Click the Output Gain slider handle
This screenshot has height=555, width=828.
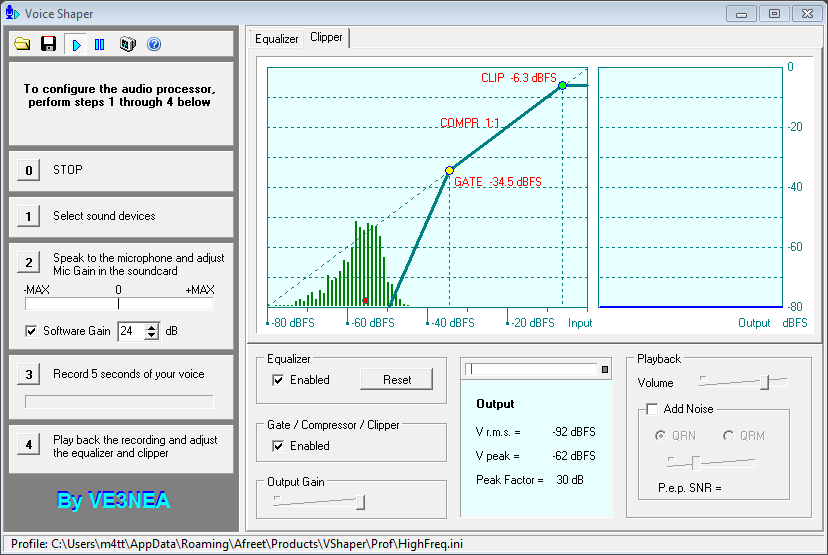[361, 502]
